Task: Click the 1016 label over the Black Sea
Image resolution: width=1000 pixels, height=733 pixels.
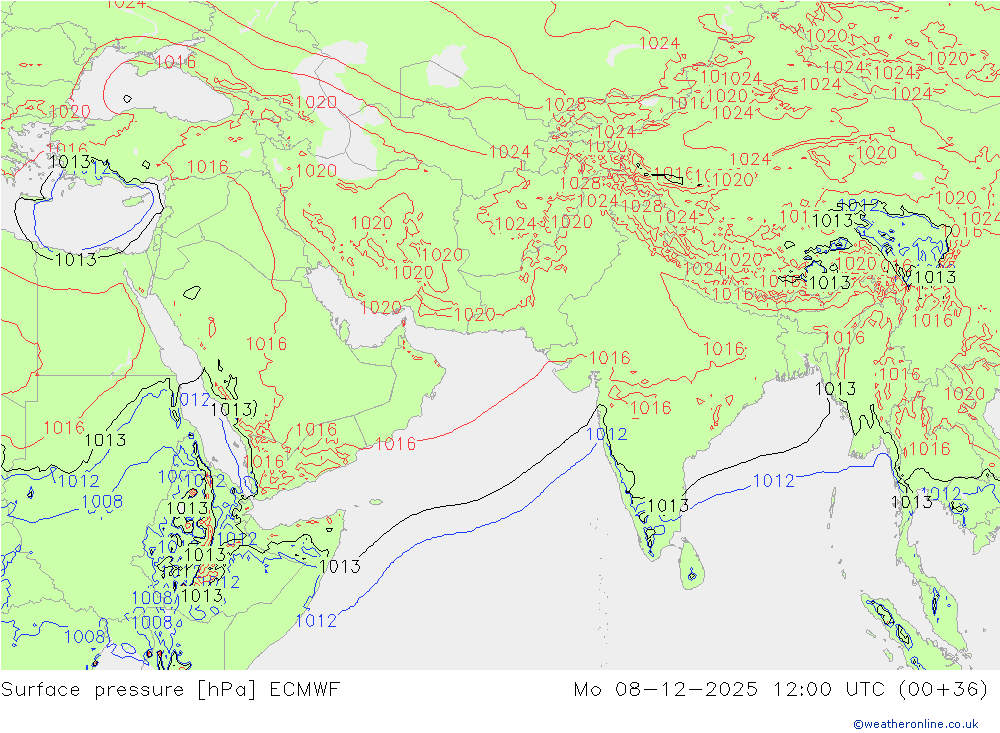Action: [175, 61]
